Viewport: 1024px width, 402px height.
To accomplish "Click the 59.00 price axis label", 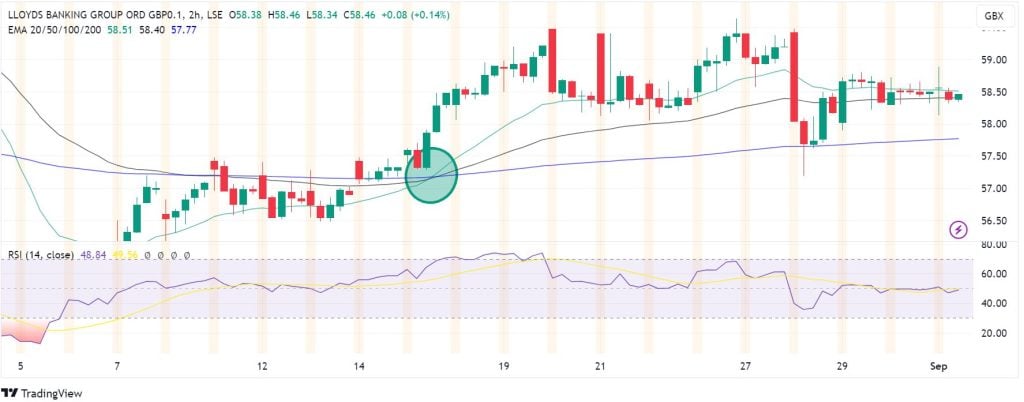I will point(991,61).
